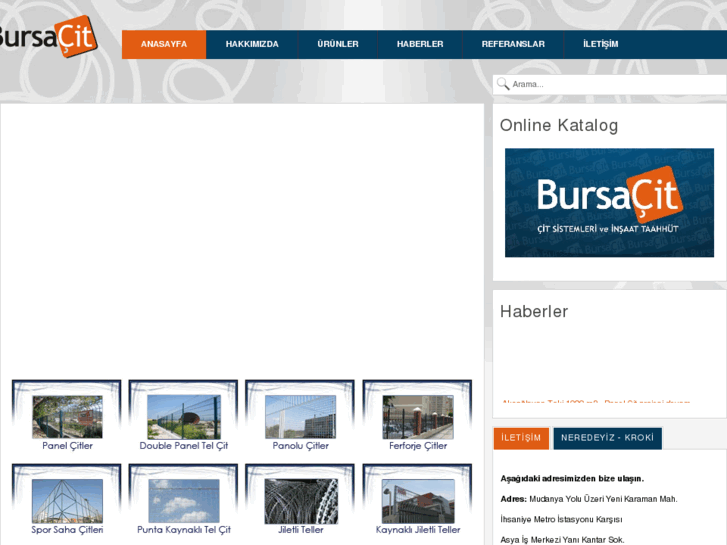This screenshot has width=727, height=545.
Task: Click the Online Katalog heading
Action: (x=559, y=125)
